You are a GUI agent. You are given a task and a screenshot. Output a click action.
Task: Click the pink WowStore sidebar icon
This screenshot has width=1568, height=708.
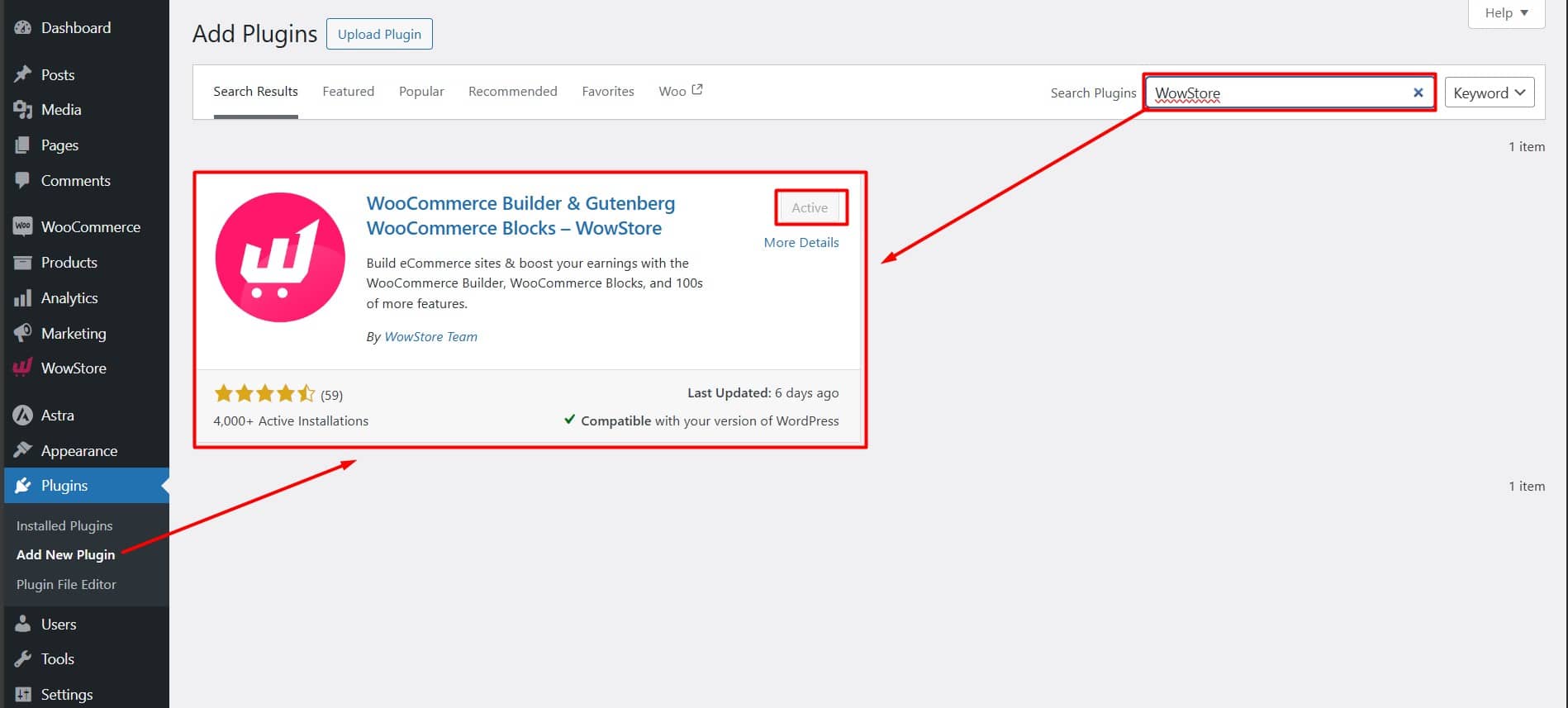tap(22, 368)
